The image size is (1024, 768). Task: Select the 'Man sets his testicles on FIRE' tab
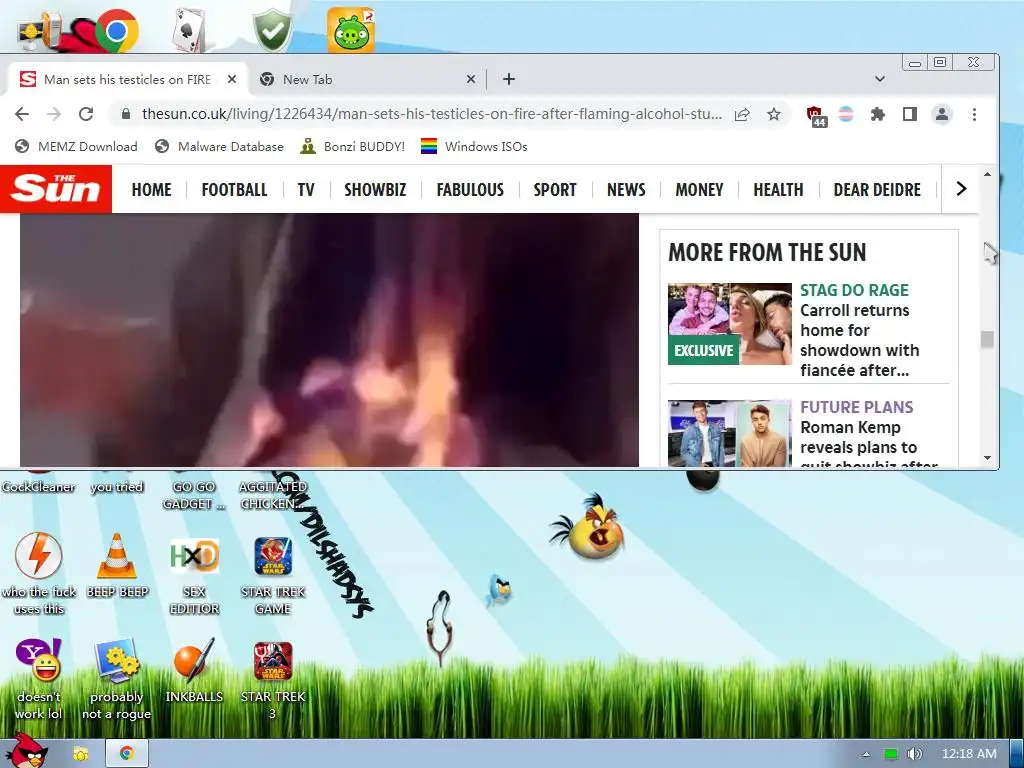pos(127,79)
